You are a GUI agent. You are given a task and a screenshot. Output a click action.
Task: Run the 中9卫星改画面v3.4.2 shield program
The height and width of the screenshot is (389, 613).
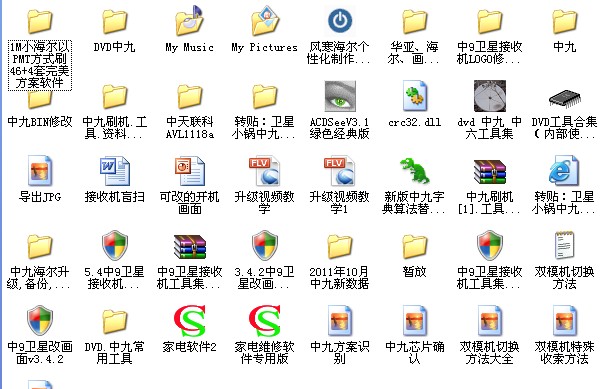pos(39,321)
